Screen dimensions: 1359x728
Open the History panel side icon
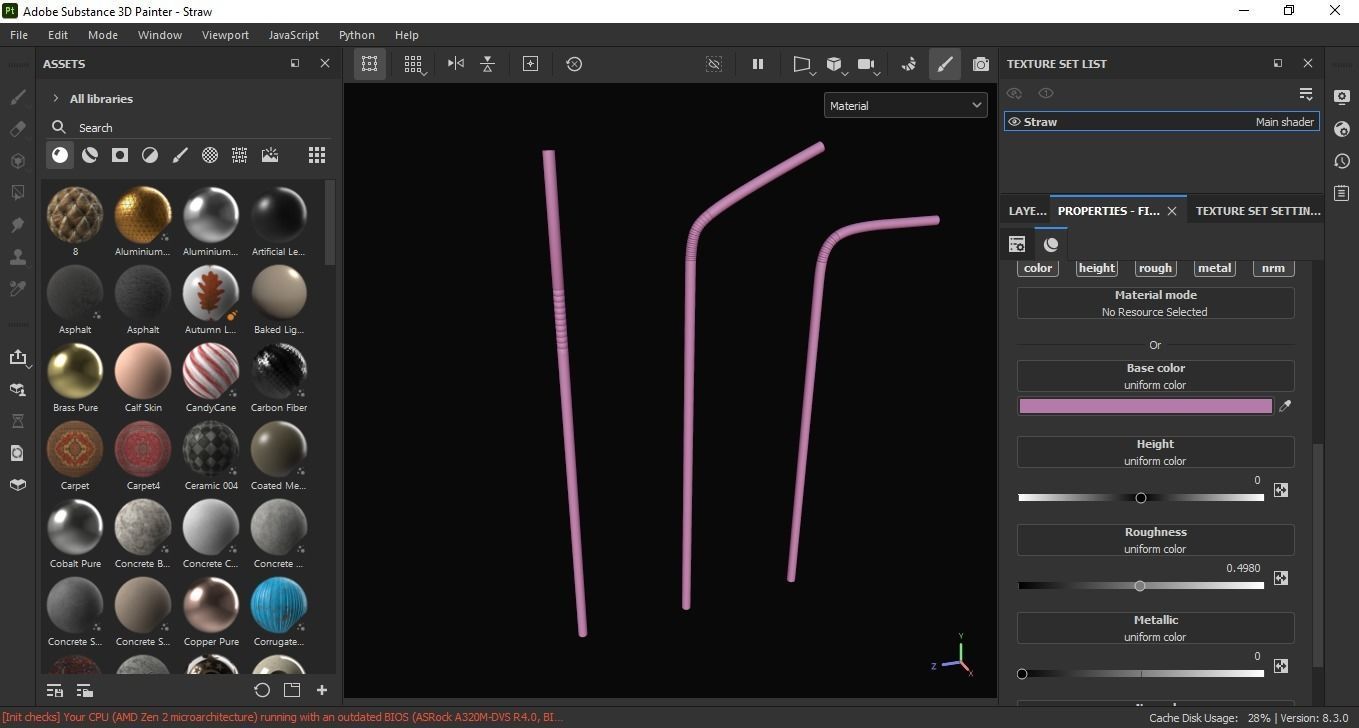pos(1342,161)
